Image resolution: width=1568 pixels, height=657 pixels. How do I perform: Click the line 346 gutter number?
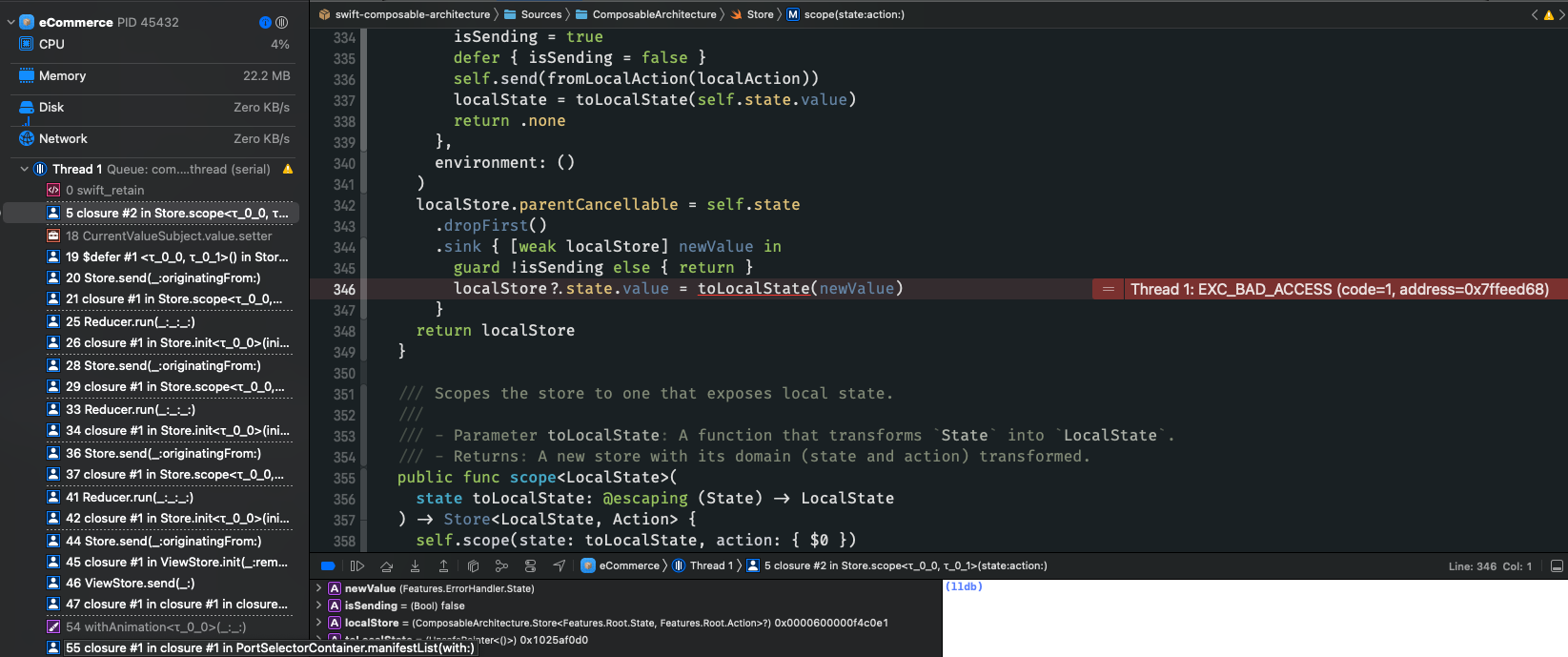(344, 289)
